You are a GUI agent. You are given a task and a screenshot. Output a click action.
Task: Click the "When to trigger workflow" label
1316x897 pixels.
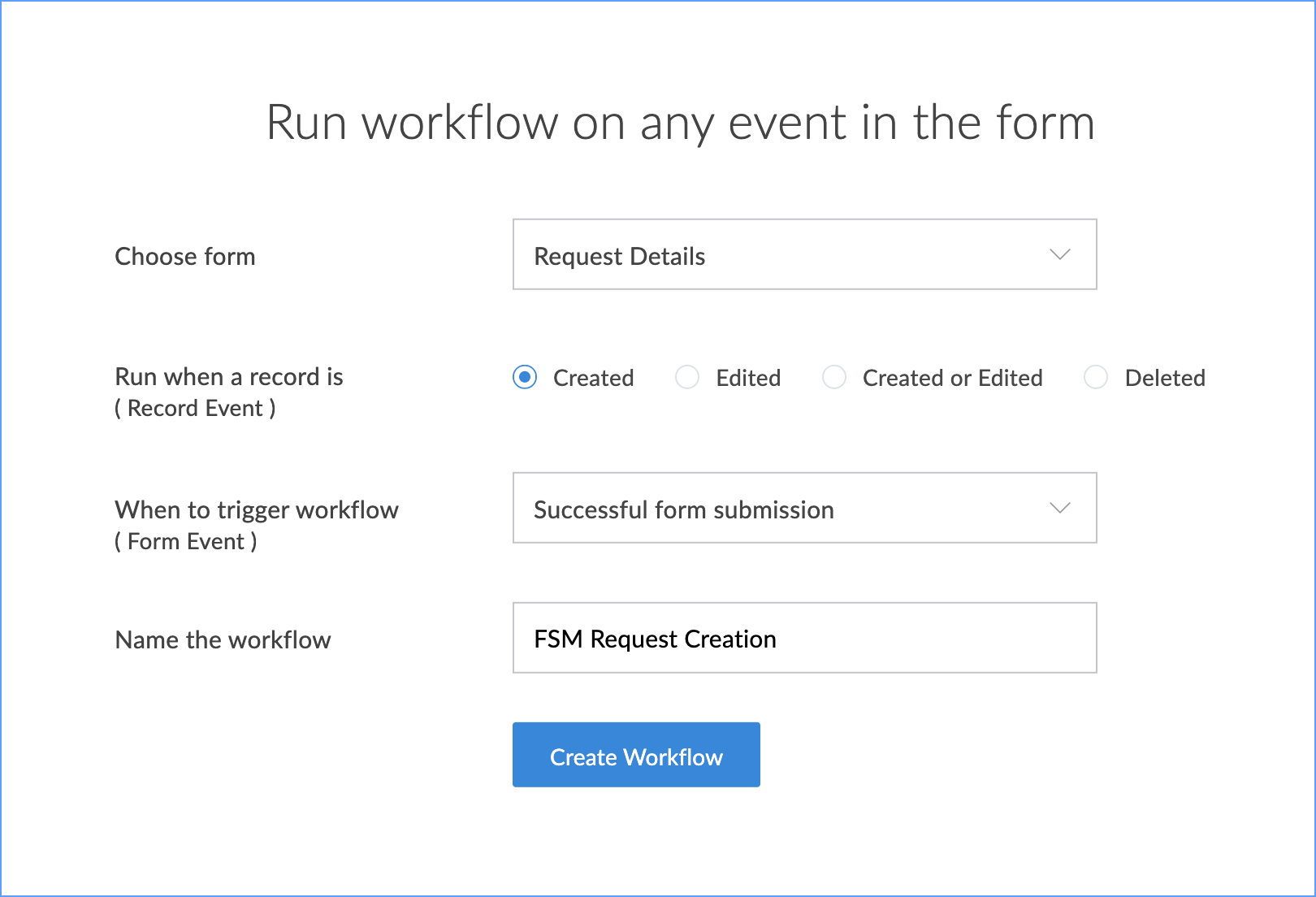coord(257,510)
